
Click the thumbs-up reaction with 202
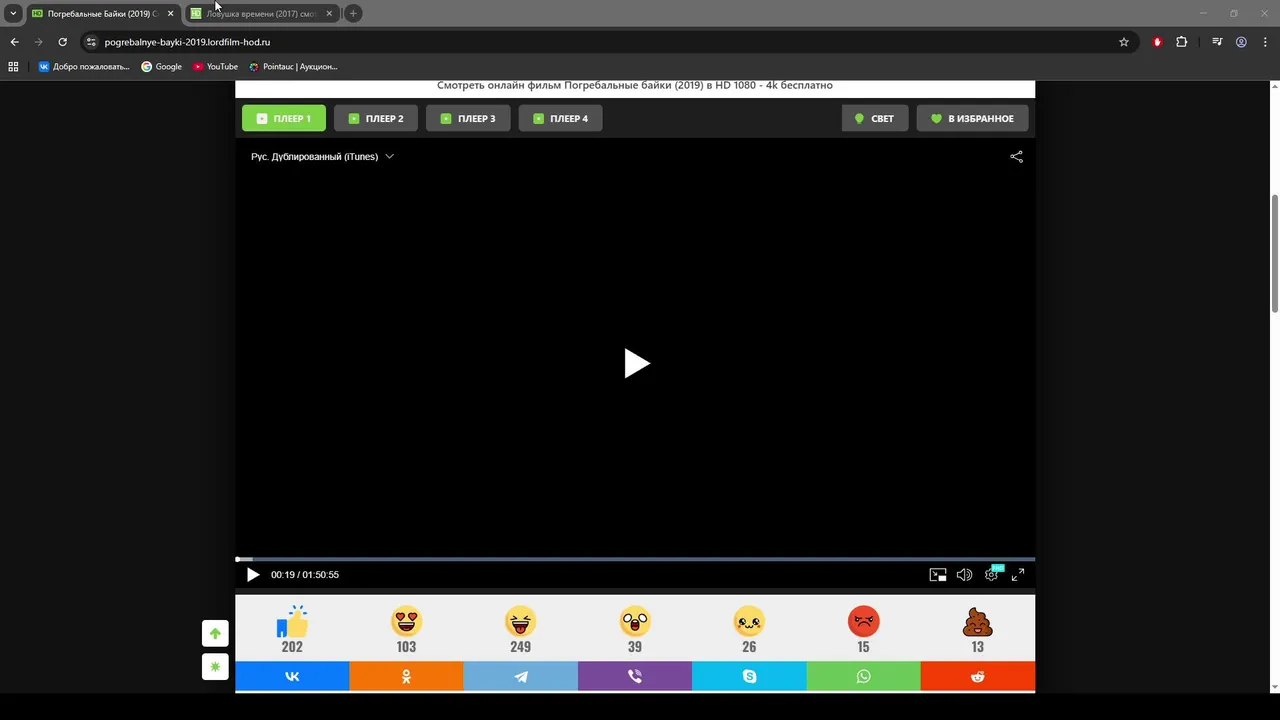tap(292, 629)
